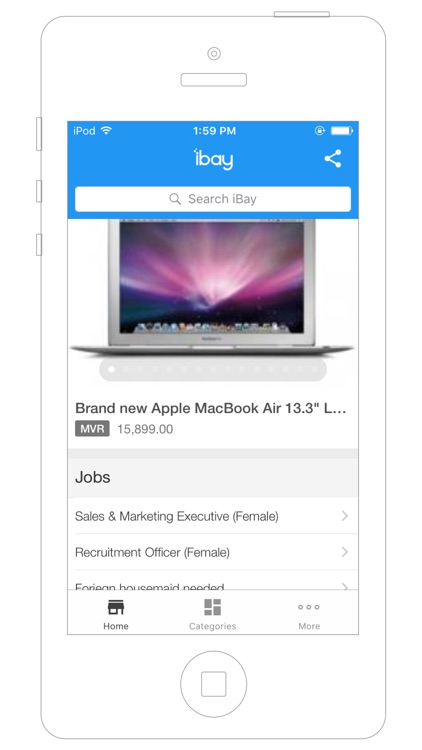Tap the MacBook Air product image
This screenshot has width=422, height=750.
(x=212, y=288)
